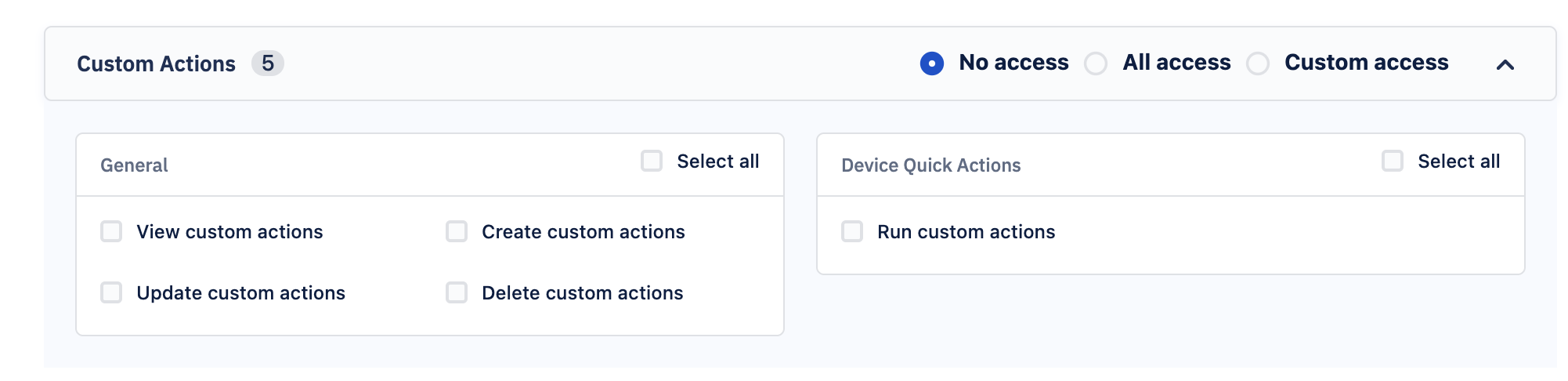
Task: Click the count badge showing 5
Action: tap(267, 63)
